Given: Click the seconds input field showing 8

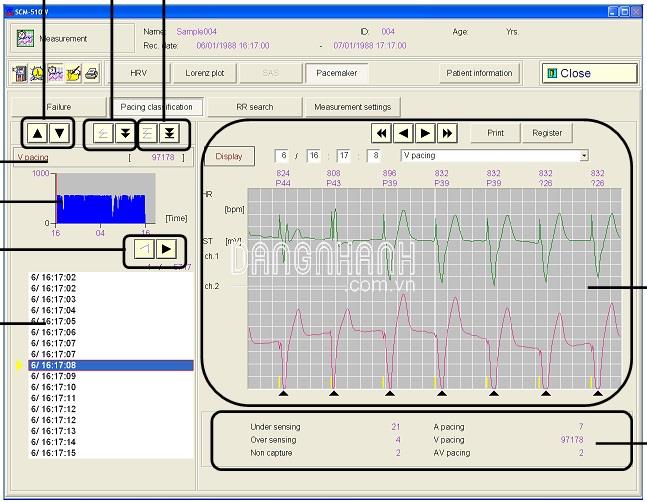Looking at the screenshot, I should 375,156.
